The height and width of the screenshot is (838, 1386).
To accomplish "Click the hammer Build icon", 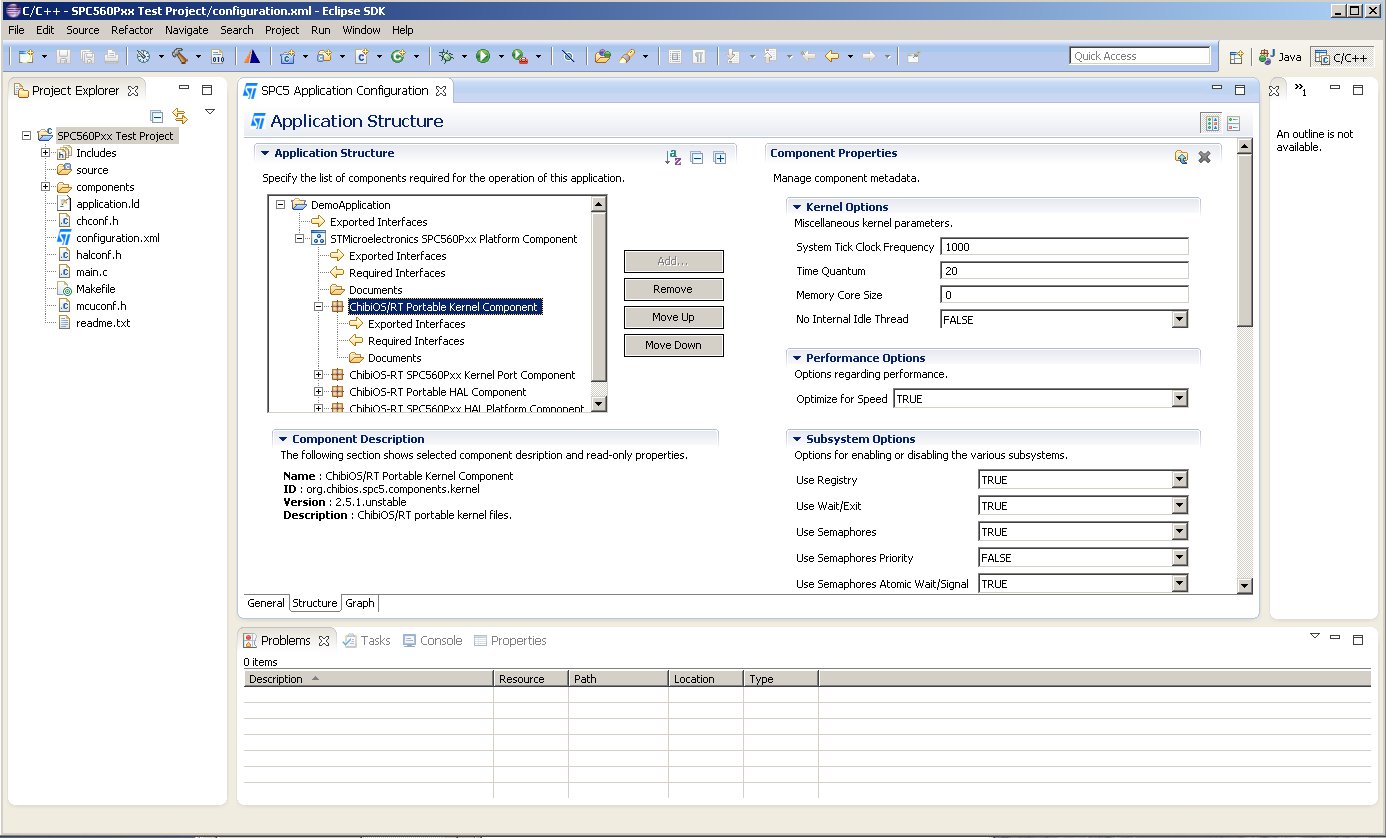I will [x=180, y=57].
